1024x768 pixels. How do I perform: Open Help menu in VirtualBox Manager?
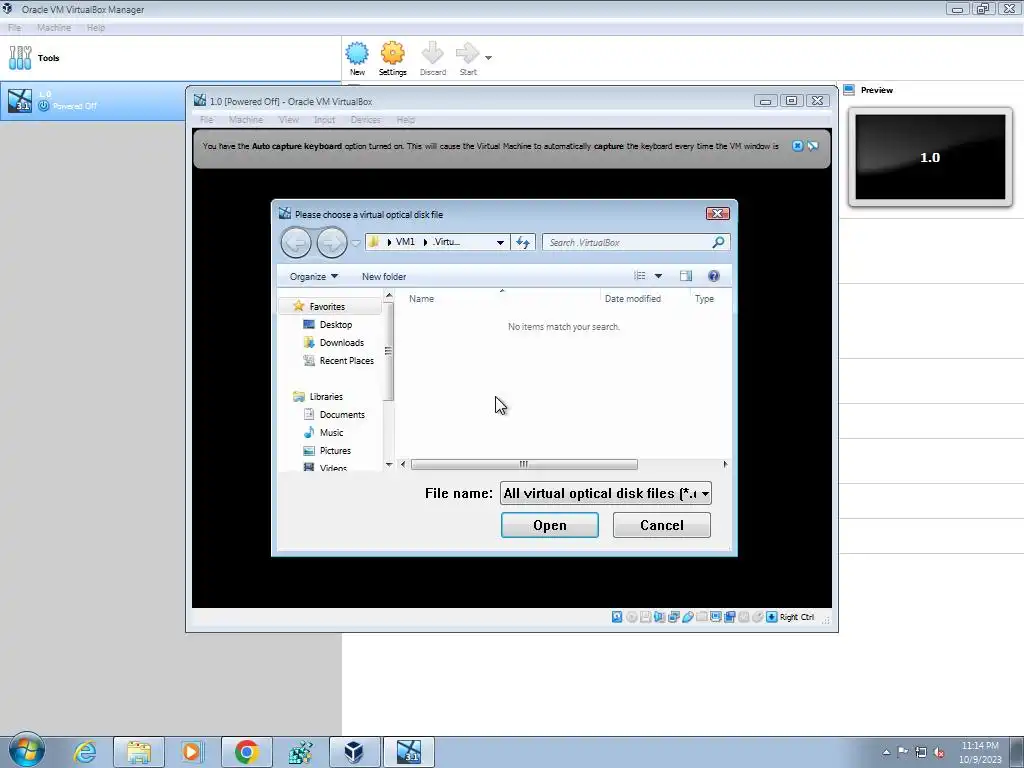95,27
